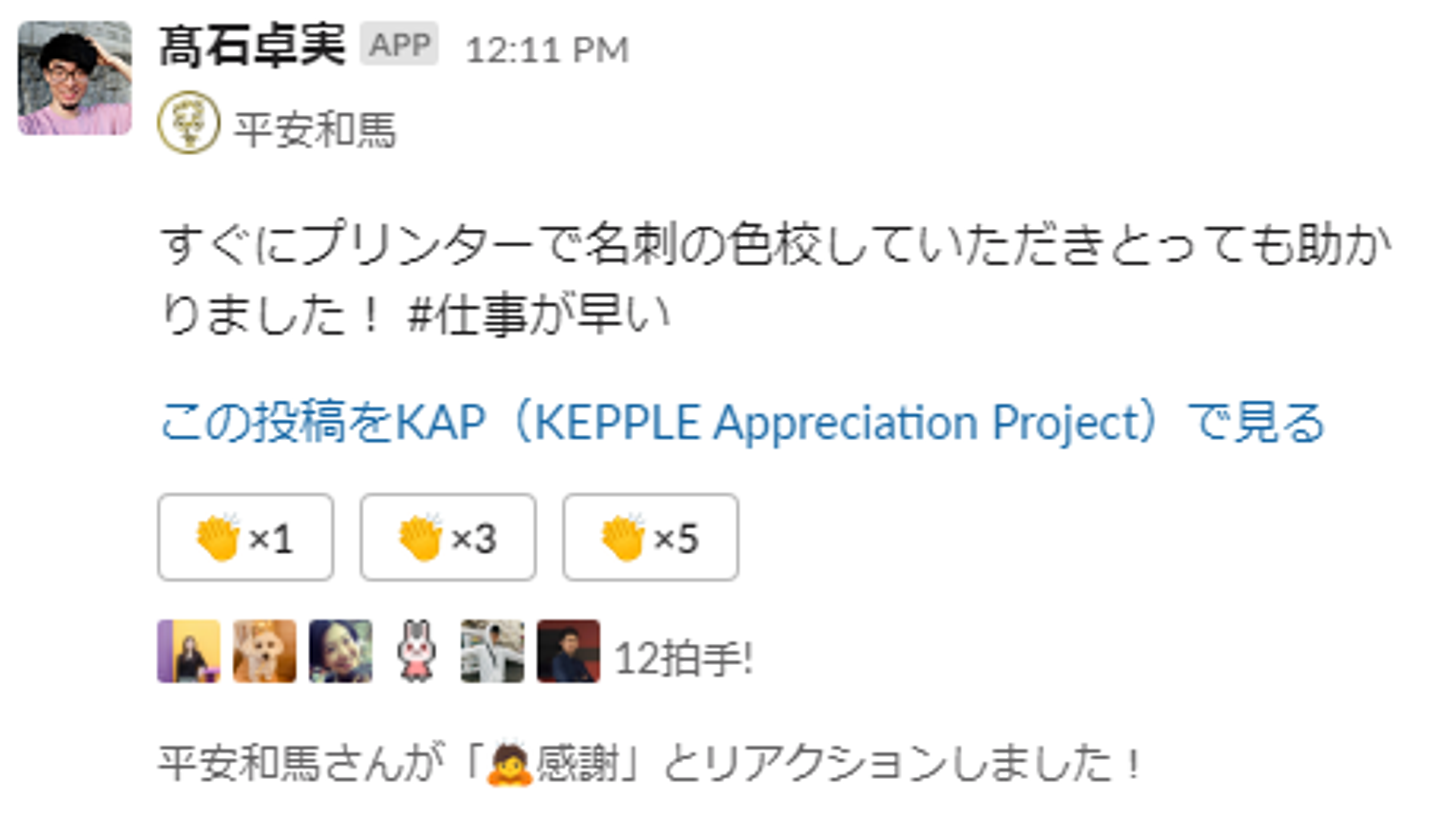
Task: Open the 12:11 PM message timestamp
Action: pyautogui.click(x=546, y=50)
